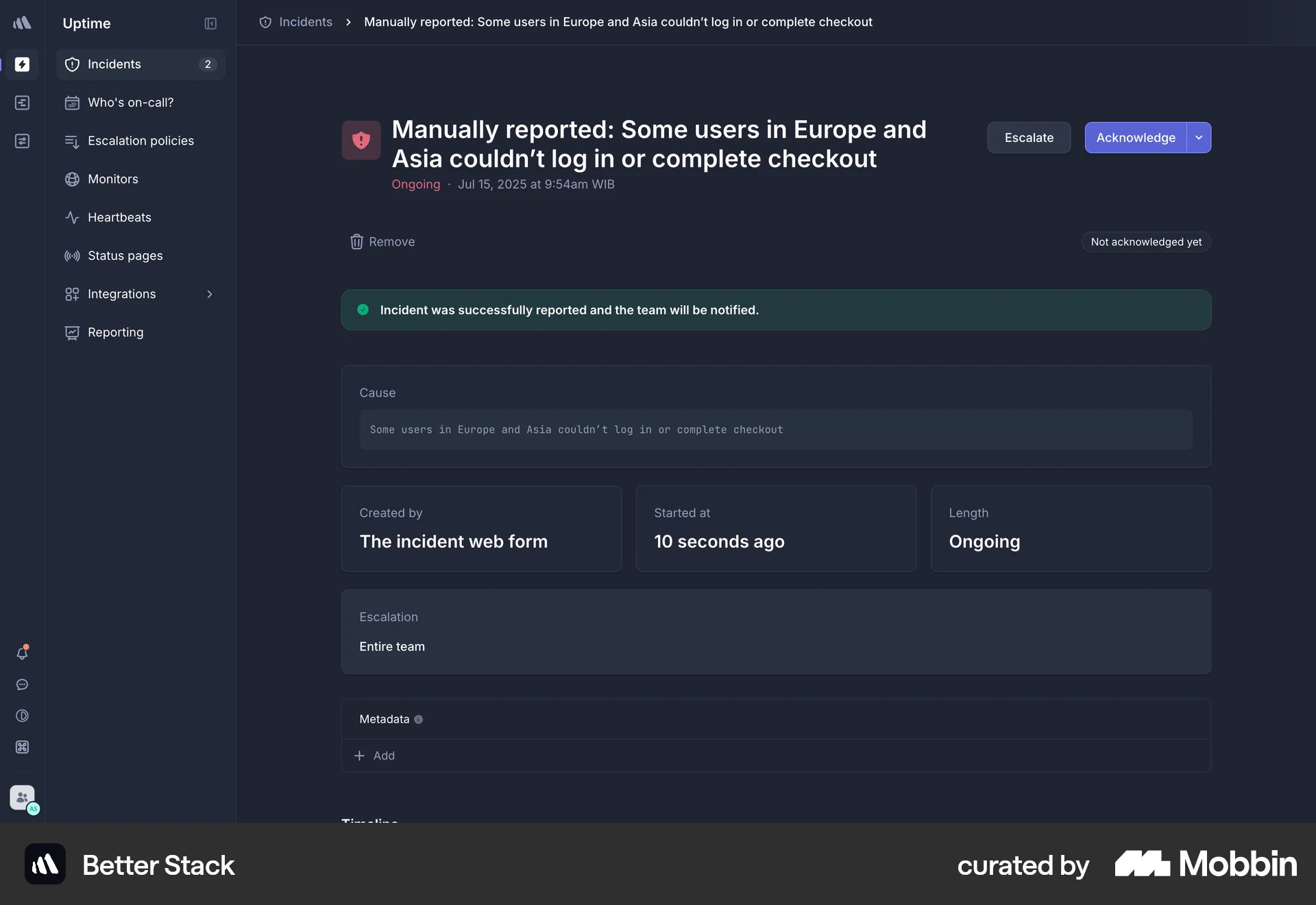This screenshot has width=1316, height=905.
Task: Click the Better Stack logo top left
Action: pos(23,23)
